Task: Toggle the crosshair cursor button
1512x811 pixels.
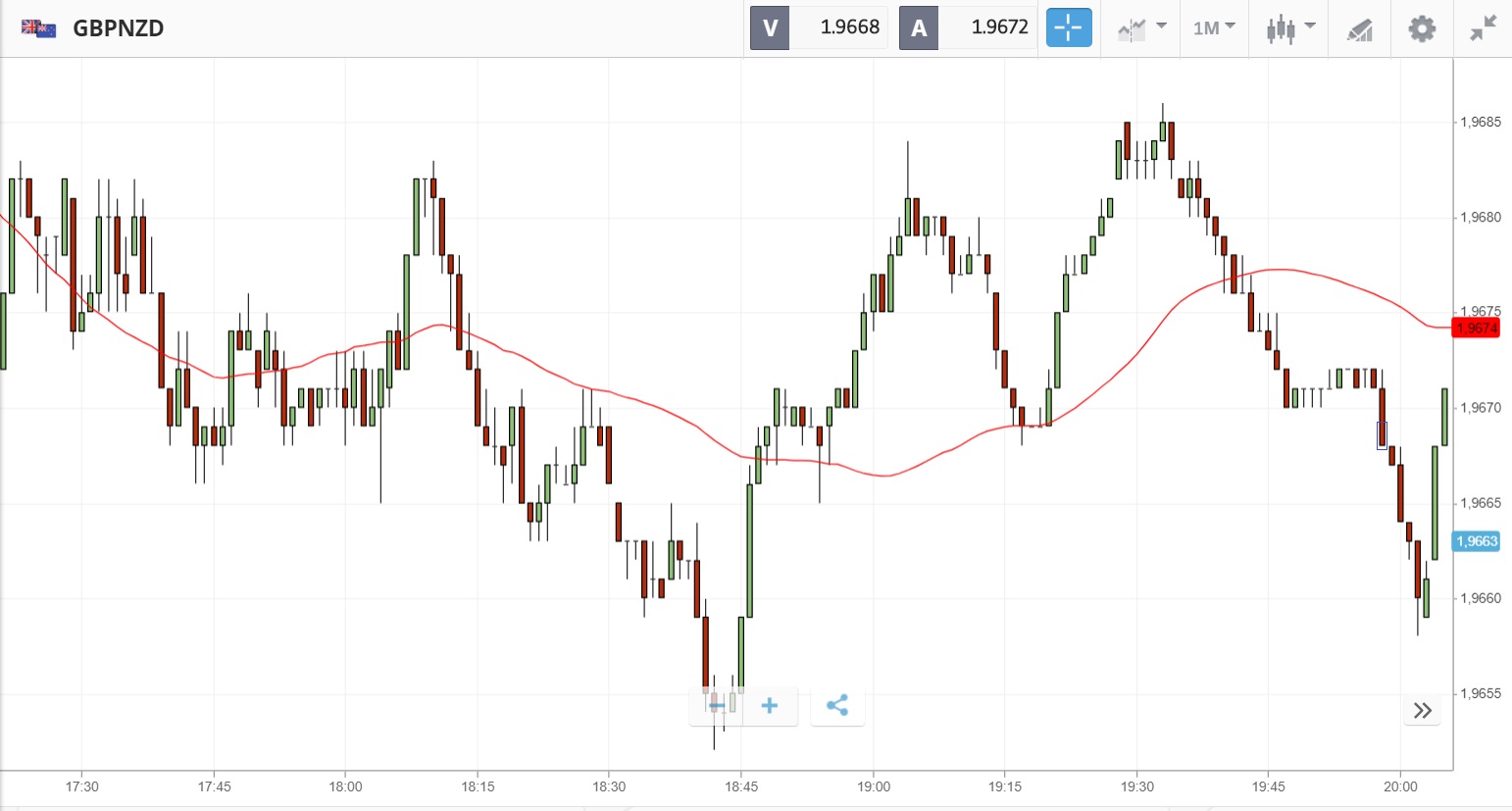Action: coord(1068,27)
